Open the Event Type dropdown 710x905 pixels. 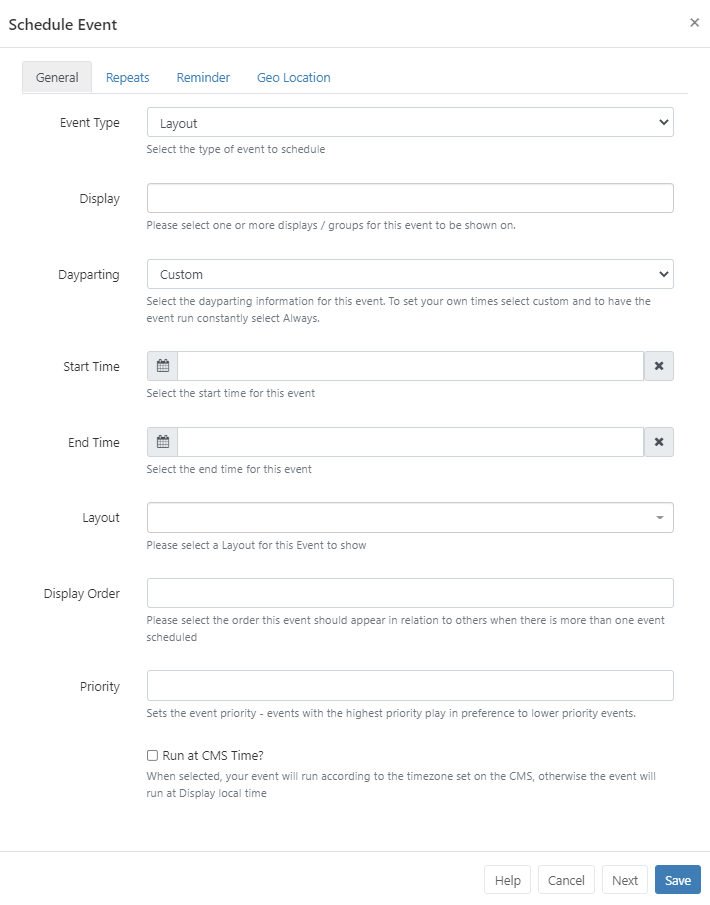tap(410, 122)
